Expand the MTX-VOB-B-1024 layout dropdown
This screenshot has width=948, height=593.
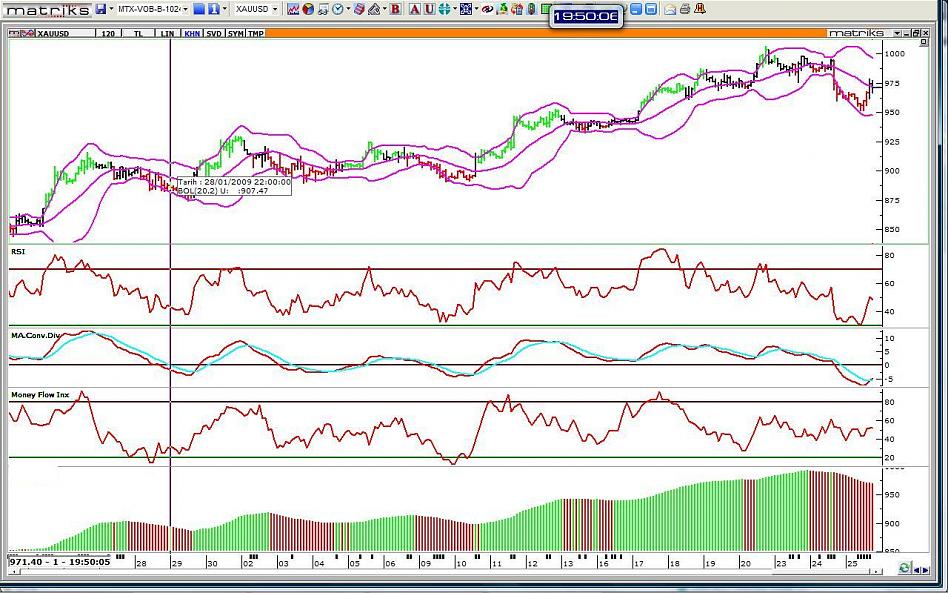click(184, 9)
